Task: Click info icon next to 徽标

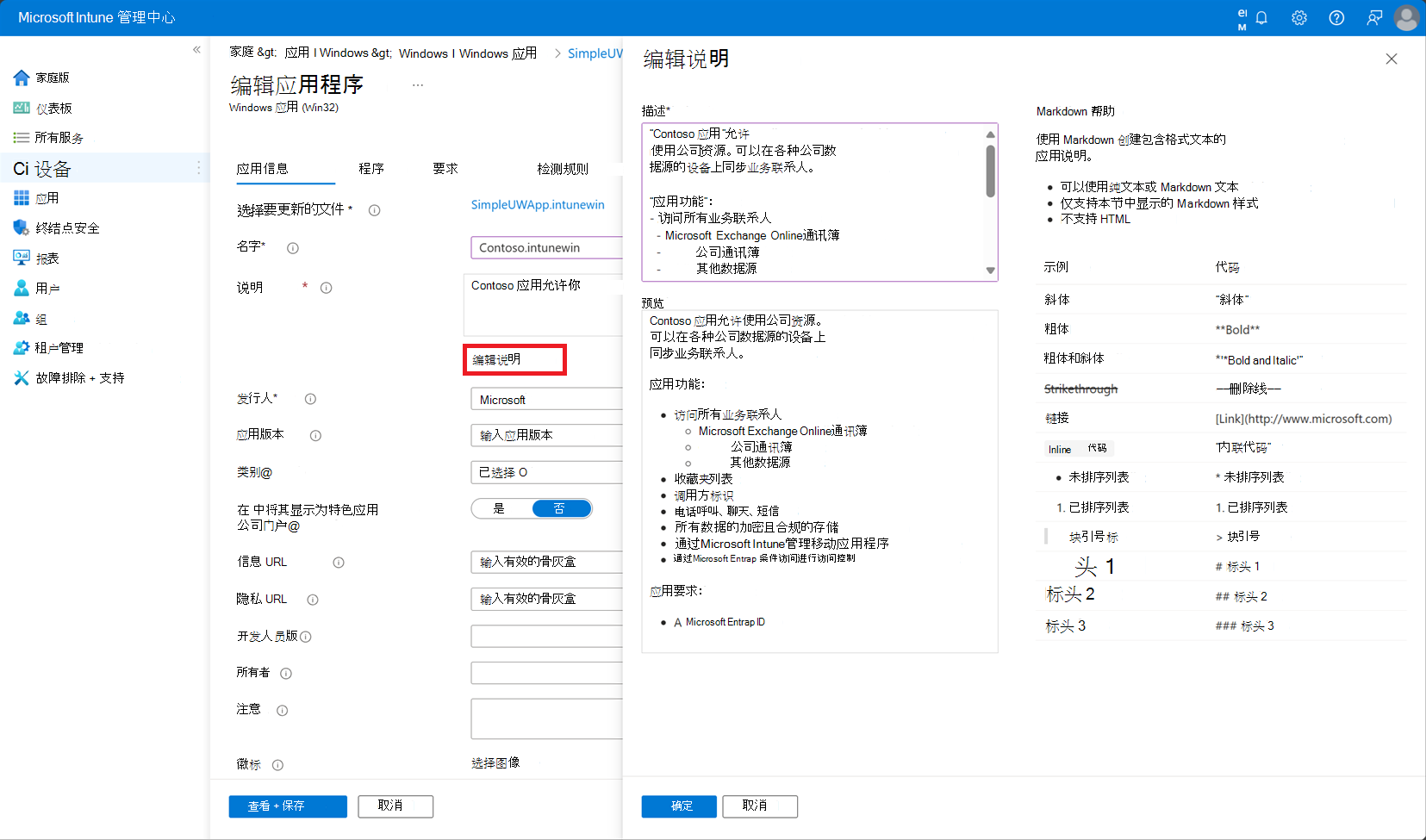Action: point(277,765)
